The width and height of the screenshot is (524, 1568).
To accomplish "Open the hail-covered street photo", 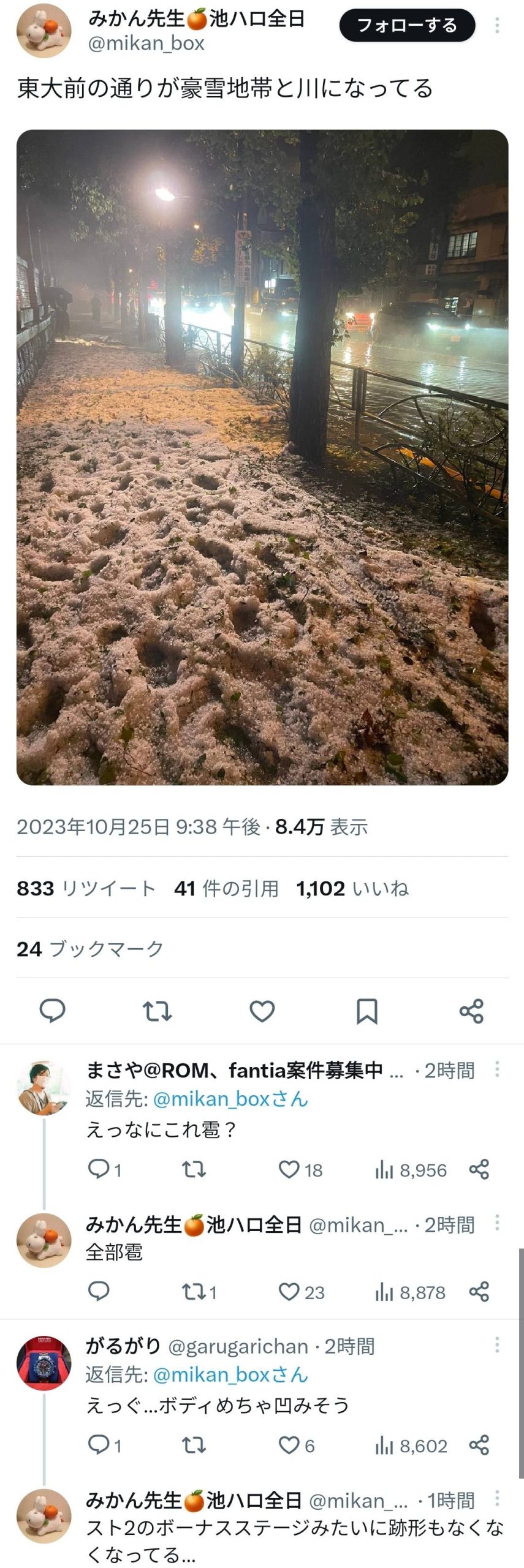I will 262,457.
